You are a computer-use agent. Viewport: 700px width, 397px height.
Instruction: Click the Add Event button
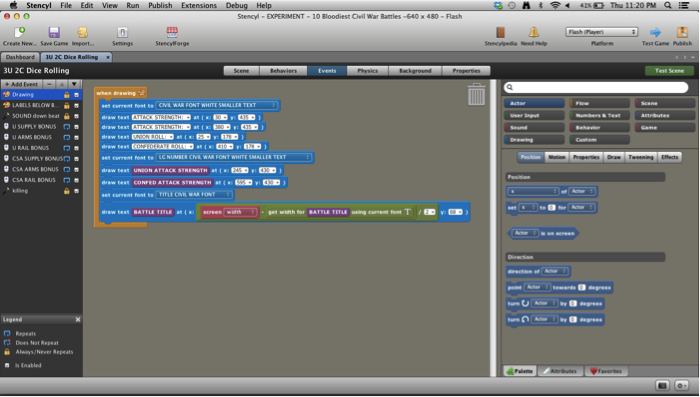coord(21,84)
